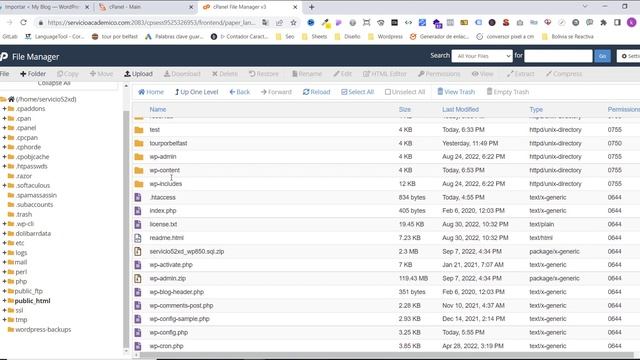Select the public_ftp tree folder
The height and width of the screenshot is (360, 640).
coord(29,291)
